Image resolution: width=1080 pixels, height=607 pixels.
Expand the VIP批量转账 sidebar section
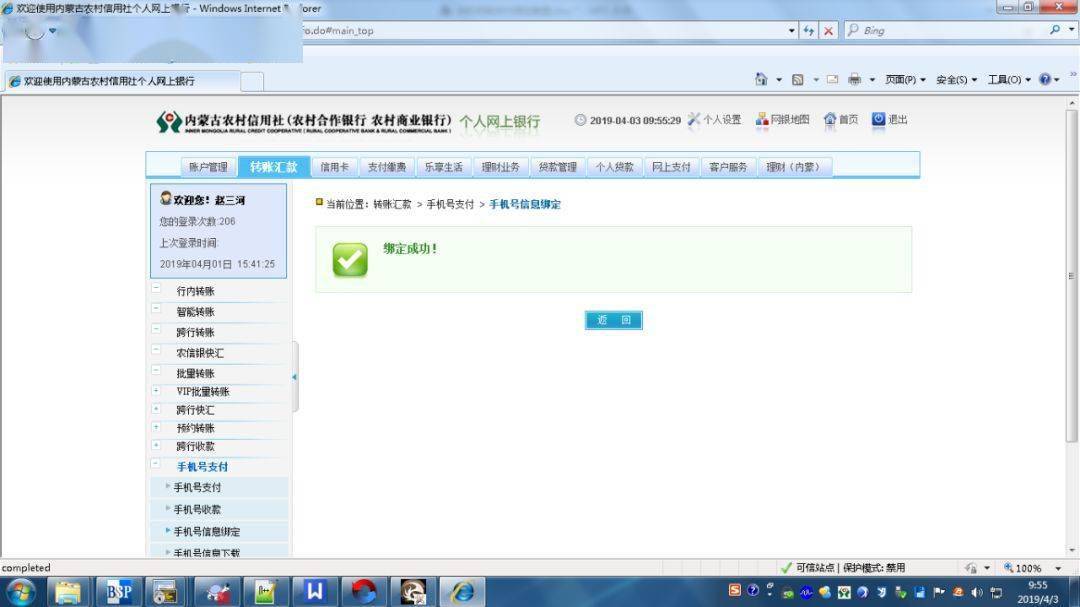tap(156, 391)
